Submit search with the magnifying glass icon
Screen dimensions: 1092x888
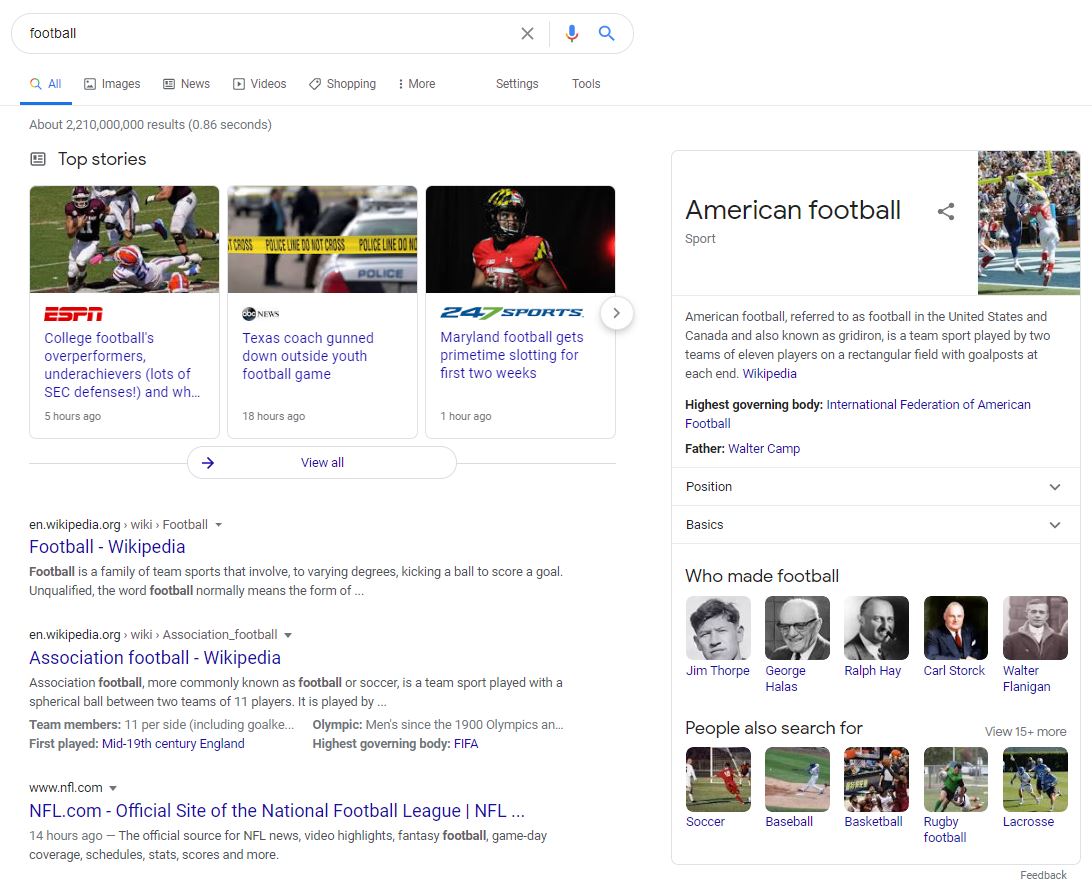click(x=607, y=33)
